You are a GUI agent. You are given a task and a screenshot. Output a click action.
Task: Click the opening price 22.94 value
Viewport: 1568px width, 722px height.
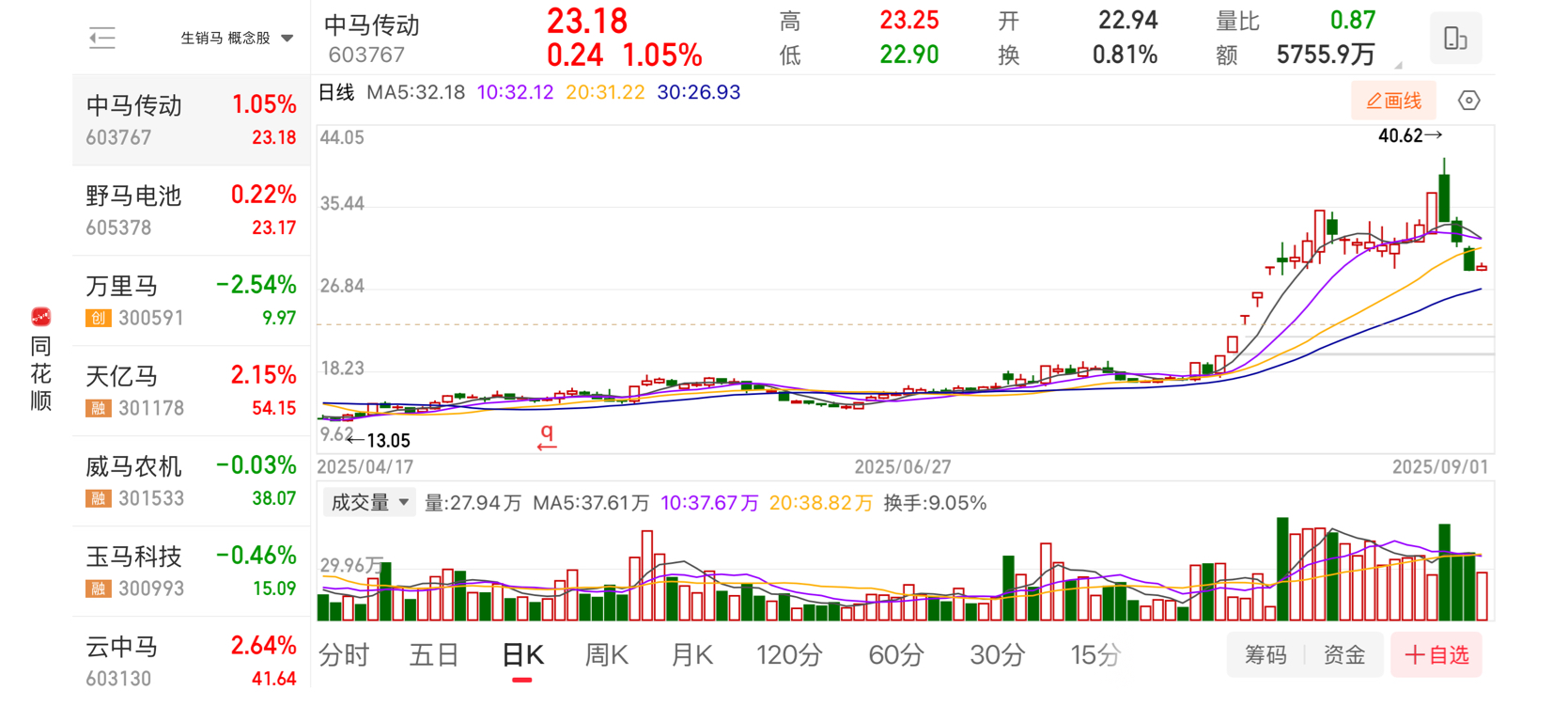tap(1127, 20)
